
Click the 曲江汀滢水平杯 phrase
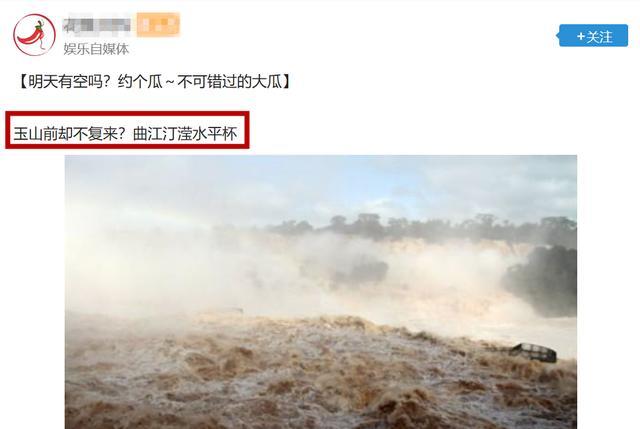tap(185, 133)
